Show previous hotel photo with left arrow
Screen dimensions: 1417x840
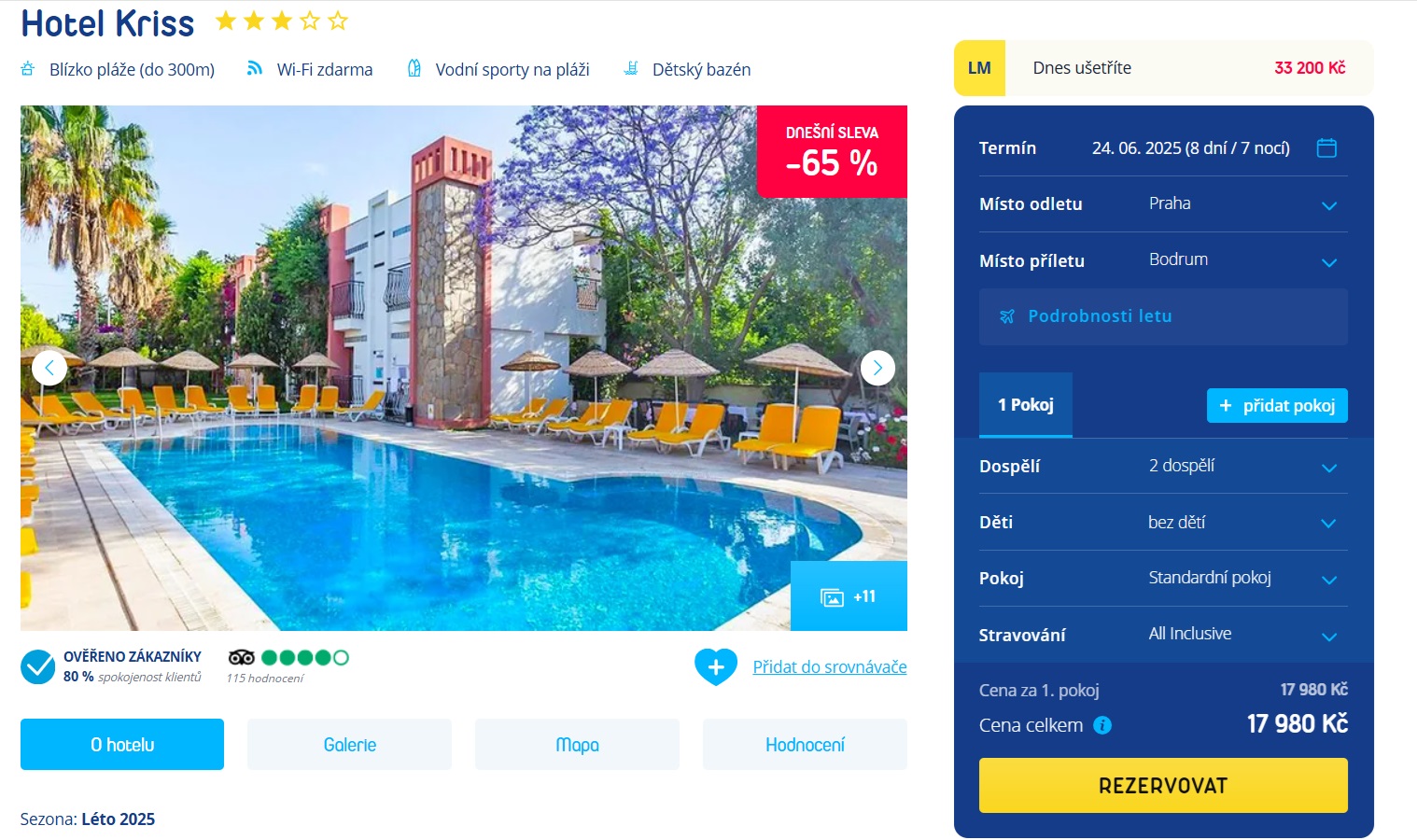pos(49,368)
